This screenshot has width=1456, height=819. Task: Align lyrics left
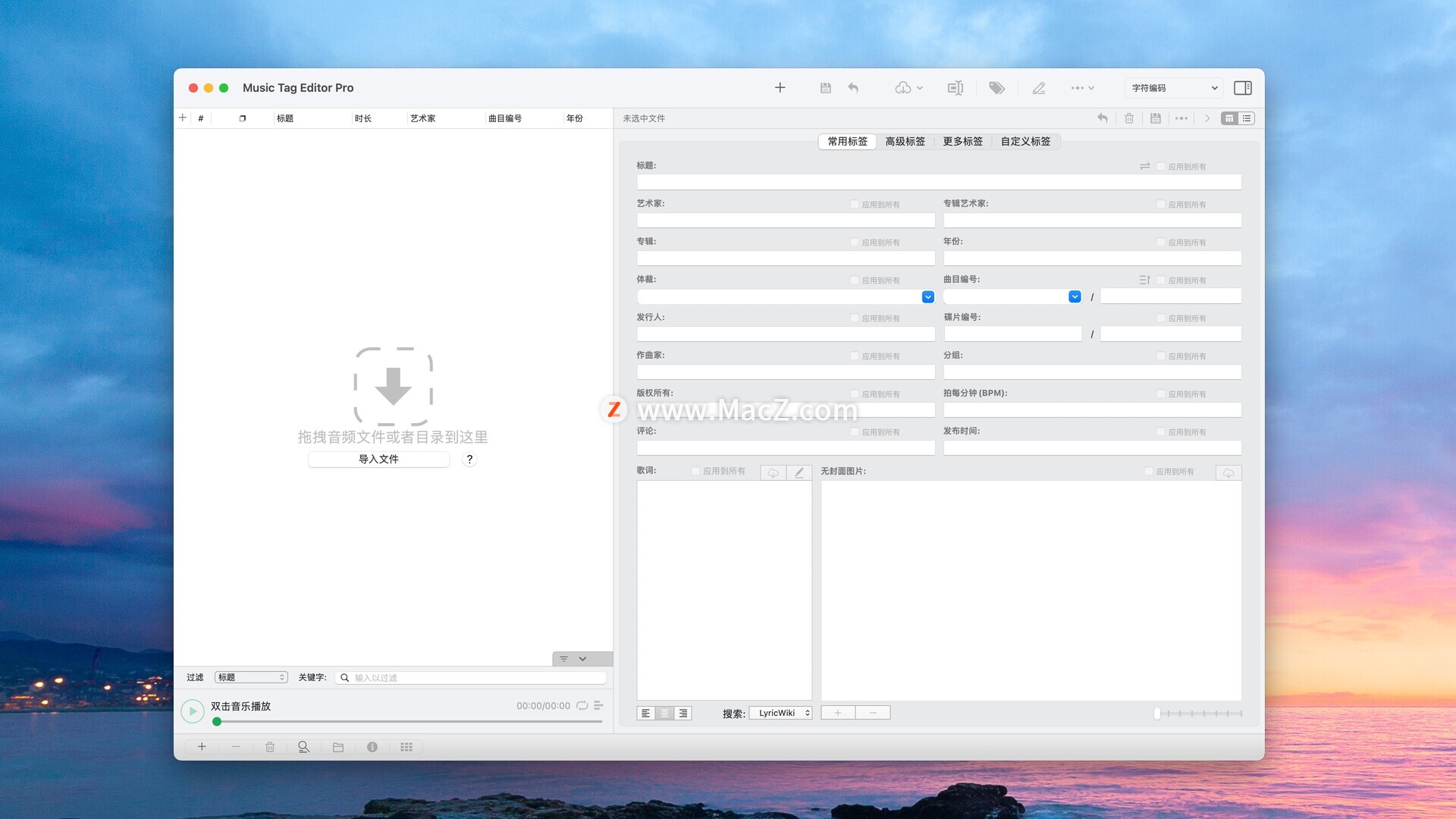coord(645,713)
